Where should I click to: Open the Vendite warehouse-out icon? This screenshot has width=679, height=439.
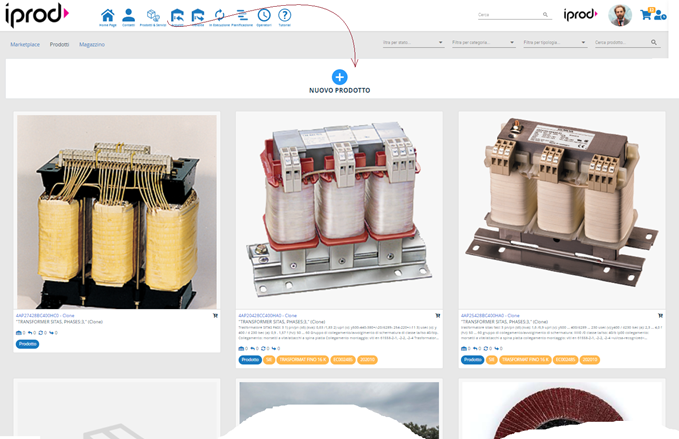coord(198,16)
